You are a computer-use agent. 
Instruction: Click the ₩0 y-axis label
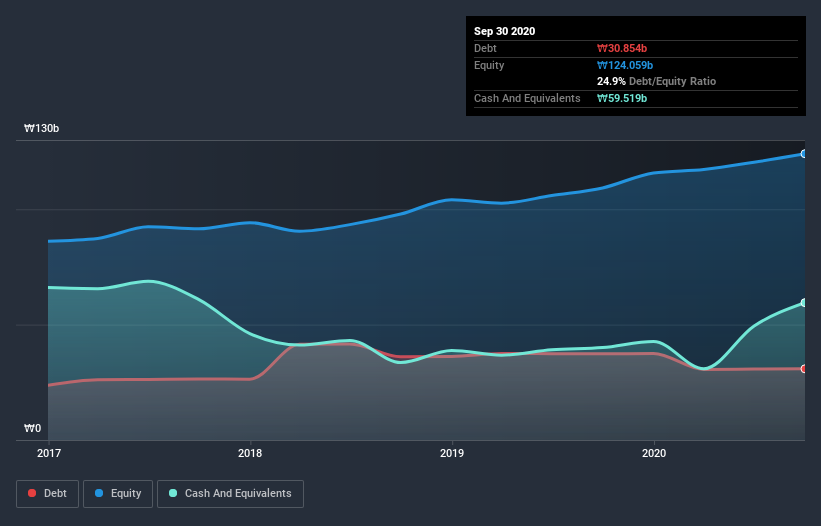point(32,428)
